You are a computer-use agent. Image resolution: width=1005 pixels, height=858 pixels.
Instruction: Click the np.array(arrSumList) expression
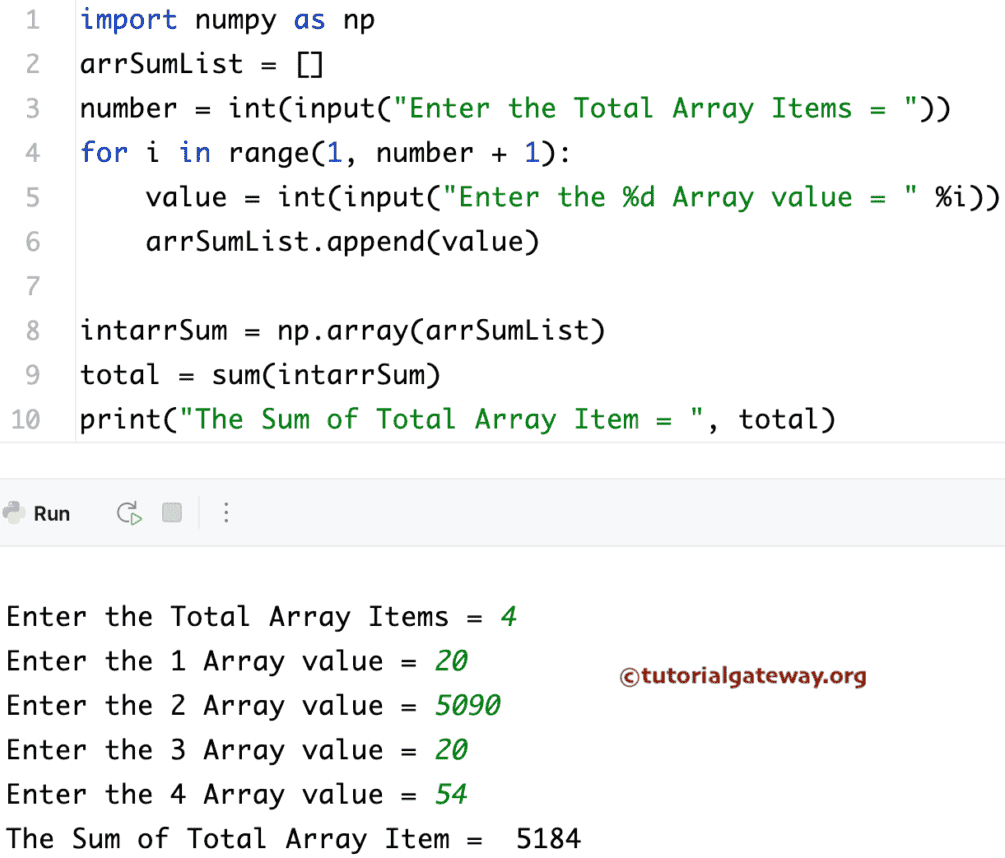click(x=440, y=330)
